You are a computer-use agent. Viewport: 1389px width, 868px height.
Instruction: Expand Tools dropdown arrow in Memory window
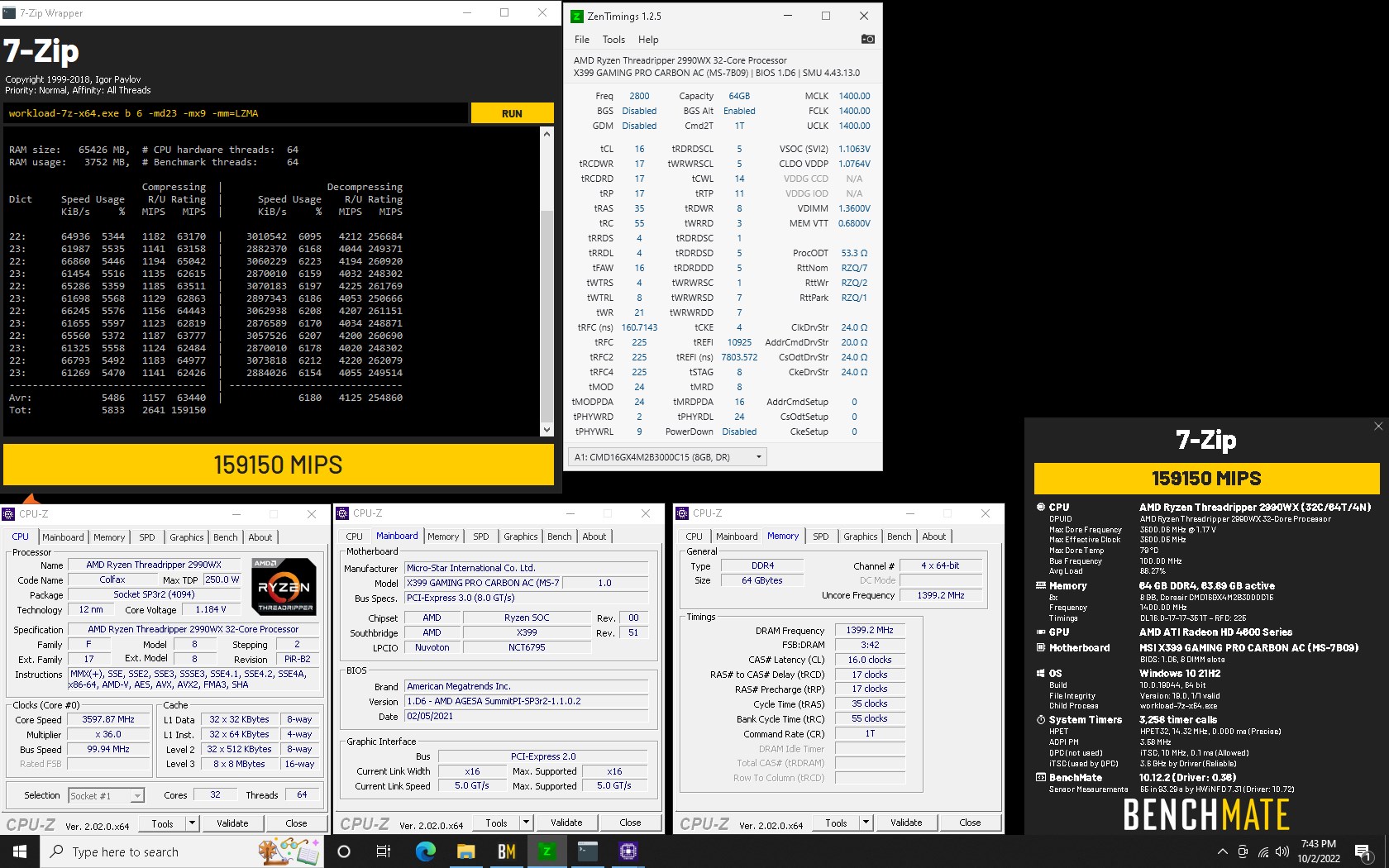pos(866,823)
